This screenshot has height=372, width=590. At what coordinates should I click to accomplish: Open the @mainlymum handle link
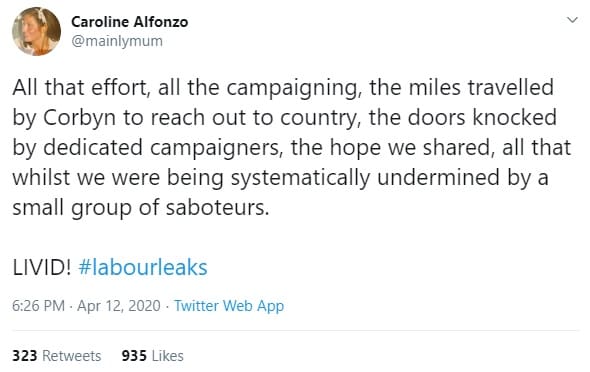(x=117, y=41)
